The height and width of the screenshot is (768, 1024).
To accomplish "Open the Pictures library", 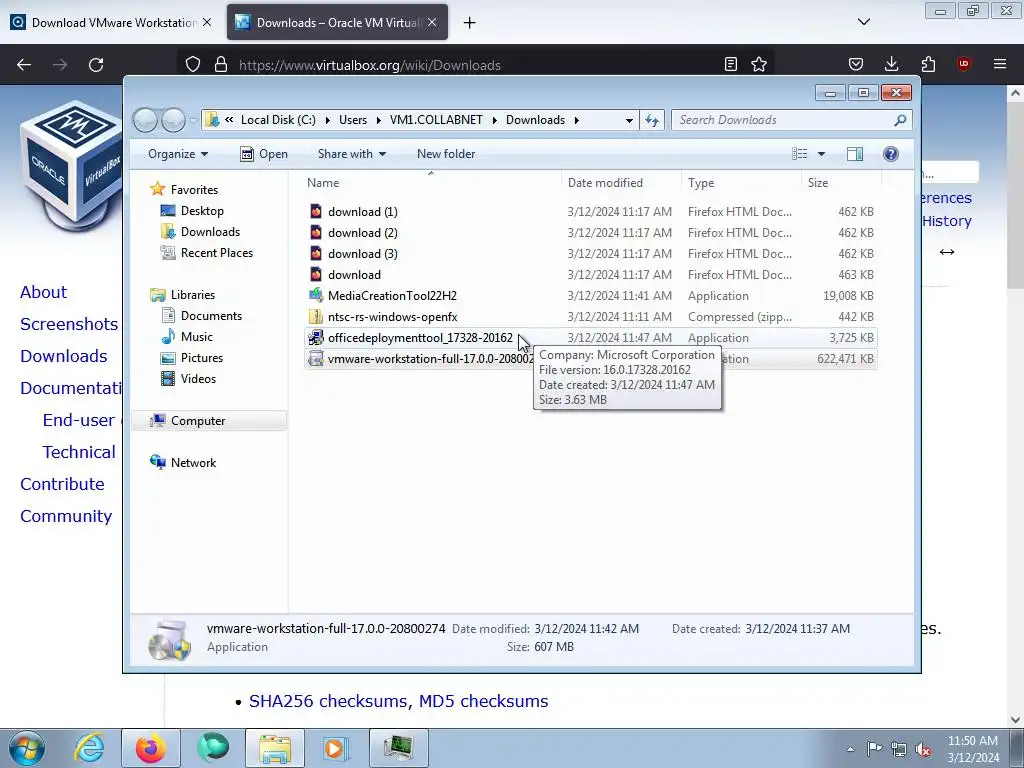I will tap(202, 358).
